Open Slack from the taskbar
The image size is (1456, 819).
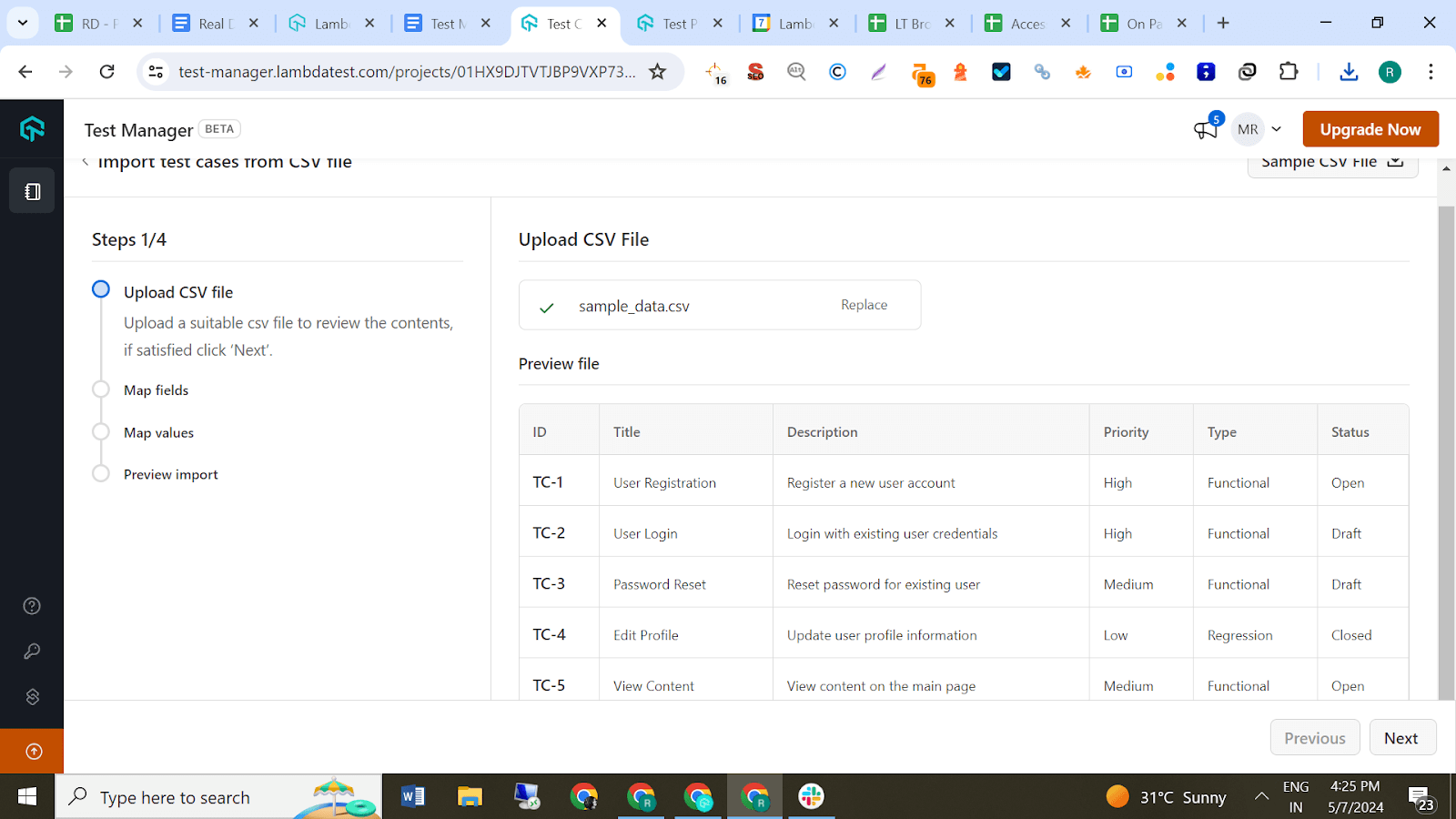[811, 797]
